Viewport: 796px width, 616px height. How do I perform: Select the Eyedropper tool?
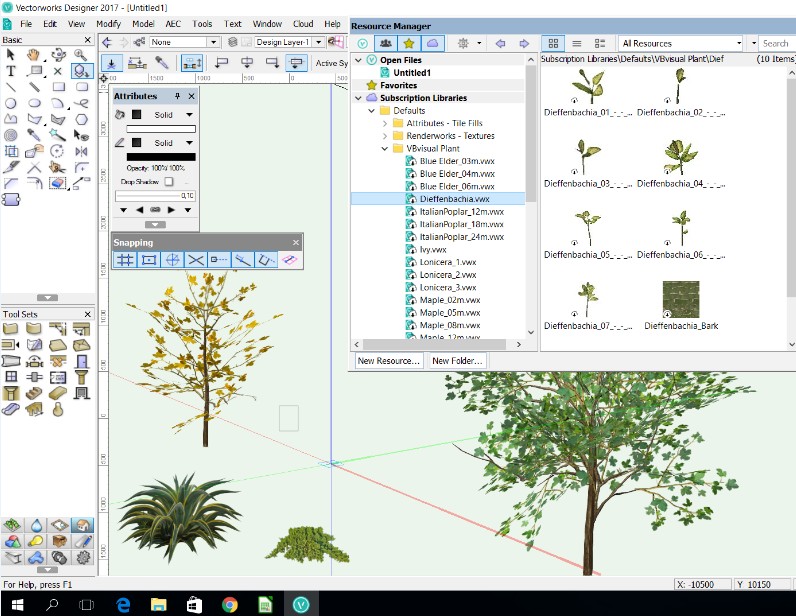pos(34,135)
